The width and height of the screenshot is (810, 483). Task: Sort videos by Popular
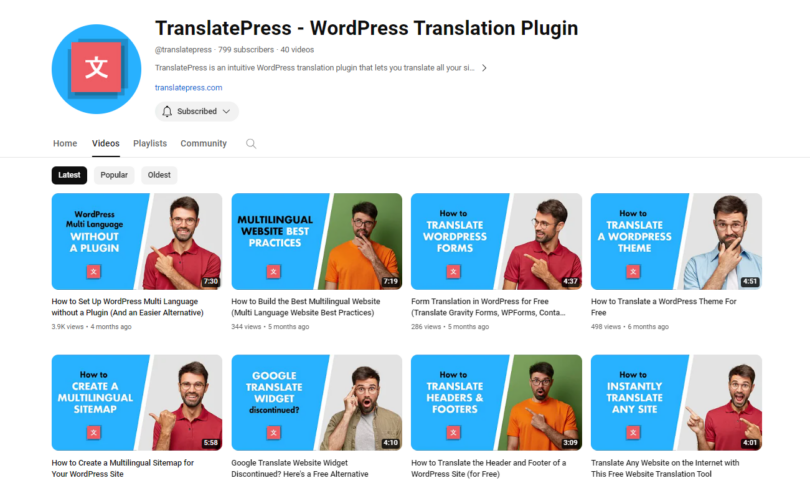(x=114, y=175)
